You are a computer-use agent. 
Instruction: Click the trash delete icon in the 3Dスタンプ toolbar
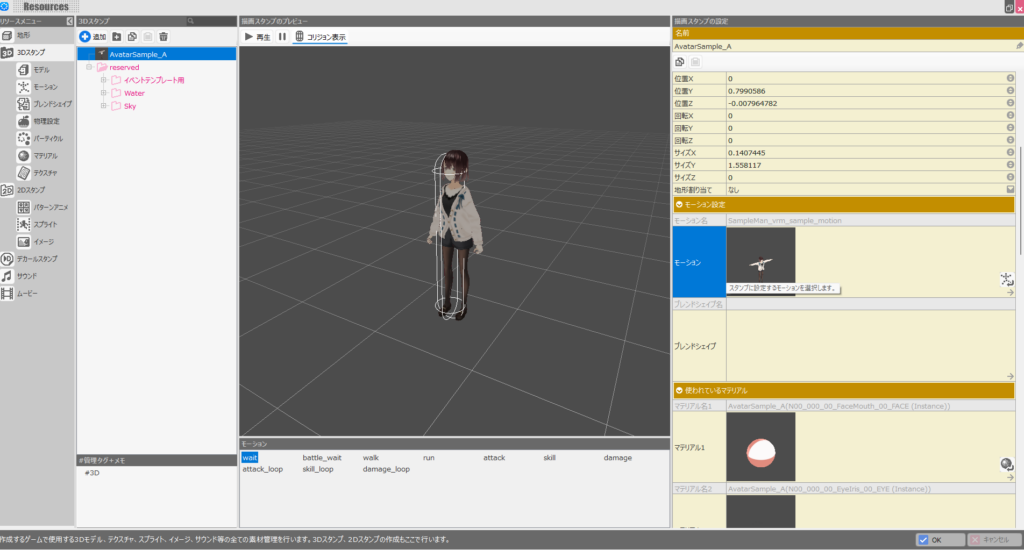[163, 36]
